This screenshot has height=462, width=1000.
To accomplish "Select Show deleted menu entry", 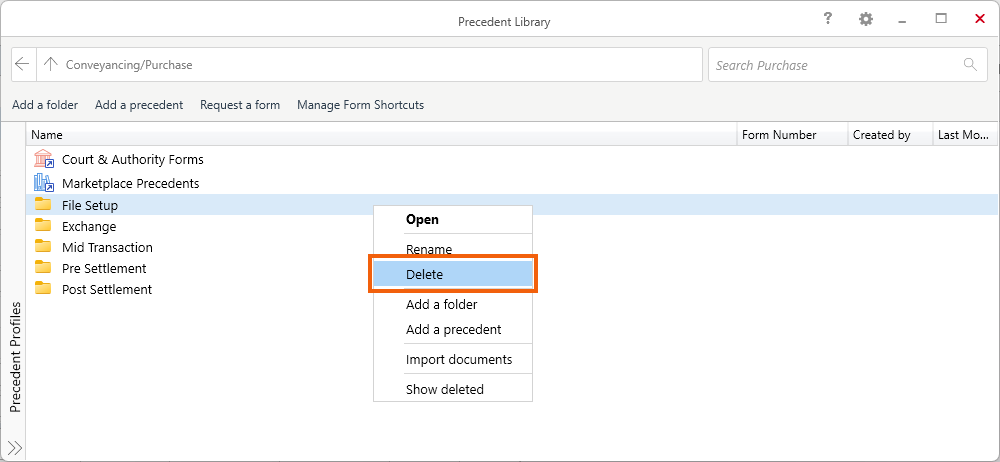I will [444, 389].
